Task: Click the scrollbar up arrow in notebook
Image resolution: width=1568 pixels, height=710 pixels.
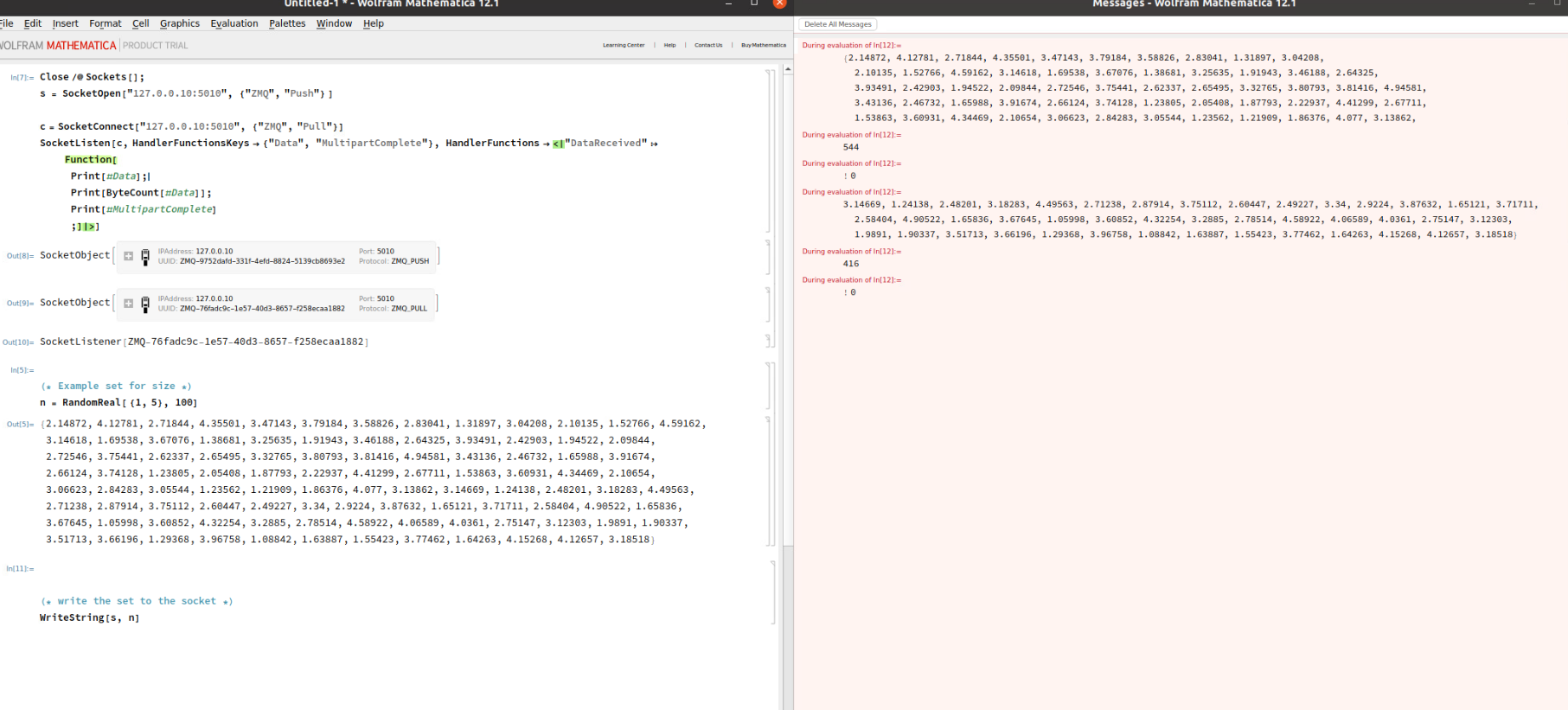Action: point(788,69)
